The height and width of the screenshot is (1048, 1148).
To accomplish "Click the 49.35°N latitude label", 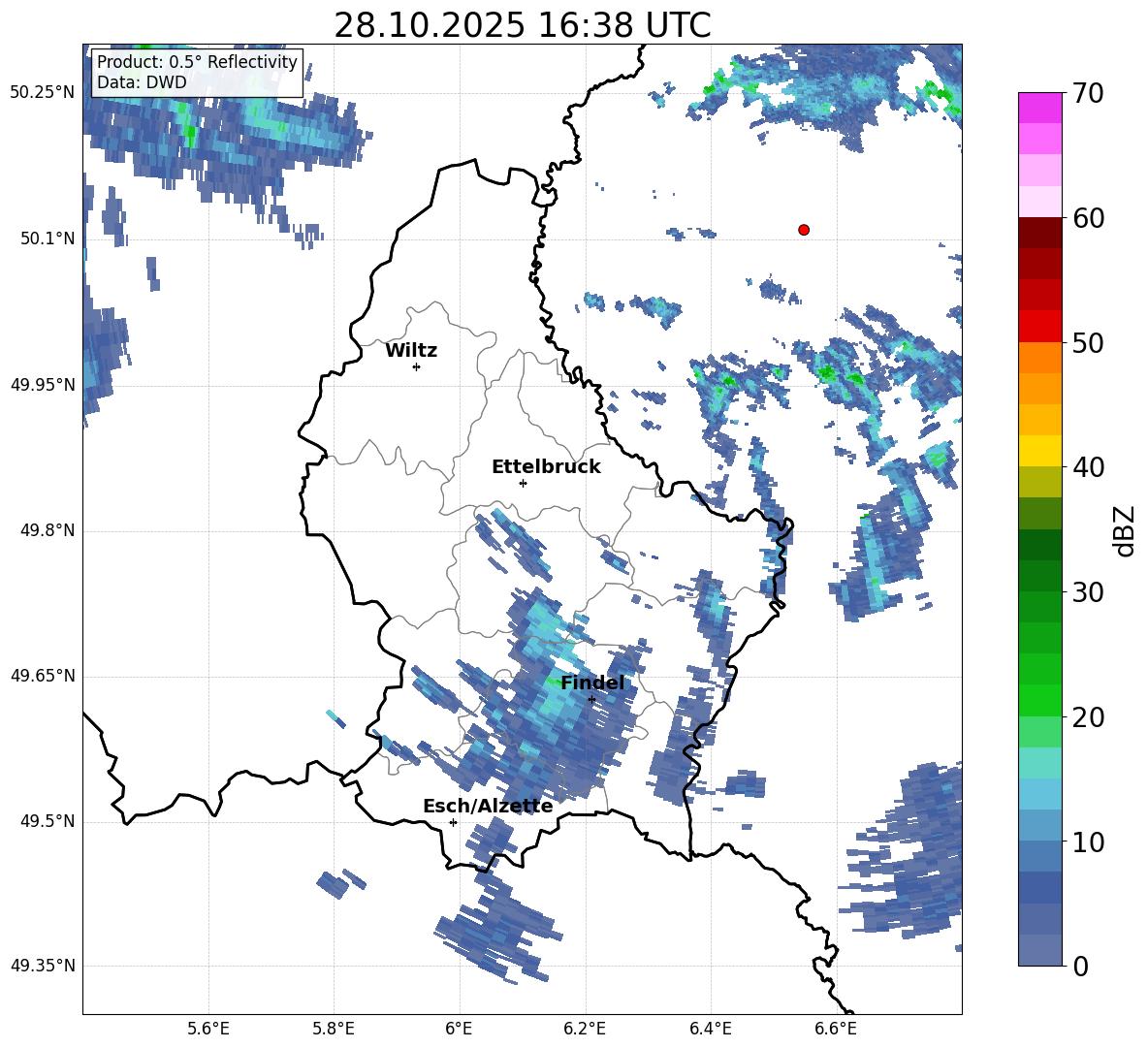I will pyautogui.click(x=43, y=966).
